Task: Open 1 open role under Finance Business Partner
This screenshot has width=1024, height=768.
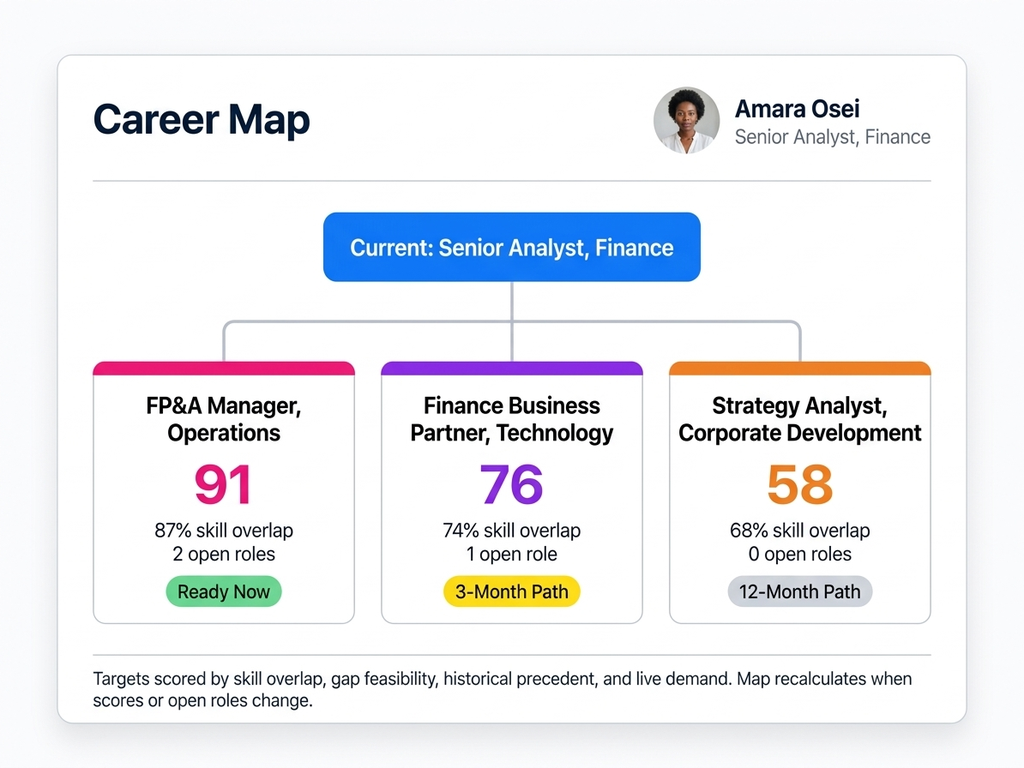Action: [511, 554]
